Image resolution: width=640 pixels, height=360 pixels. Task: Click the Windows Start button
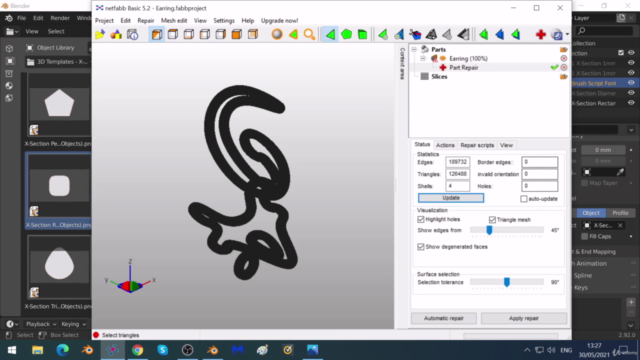tap(12, 350)
